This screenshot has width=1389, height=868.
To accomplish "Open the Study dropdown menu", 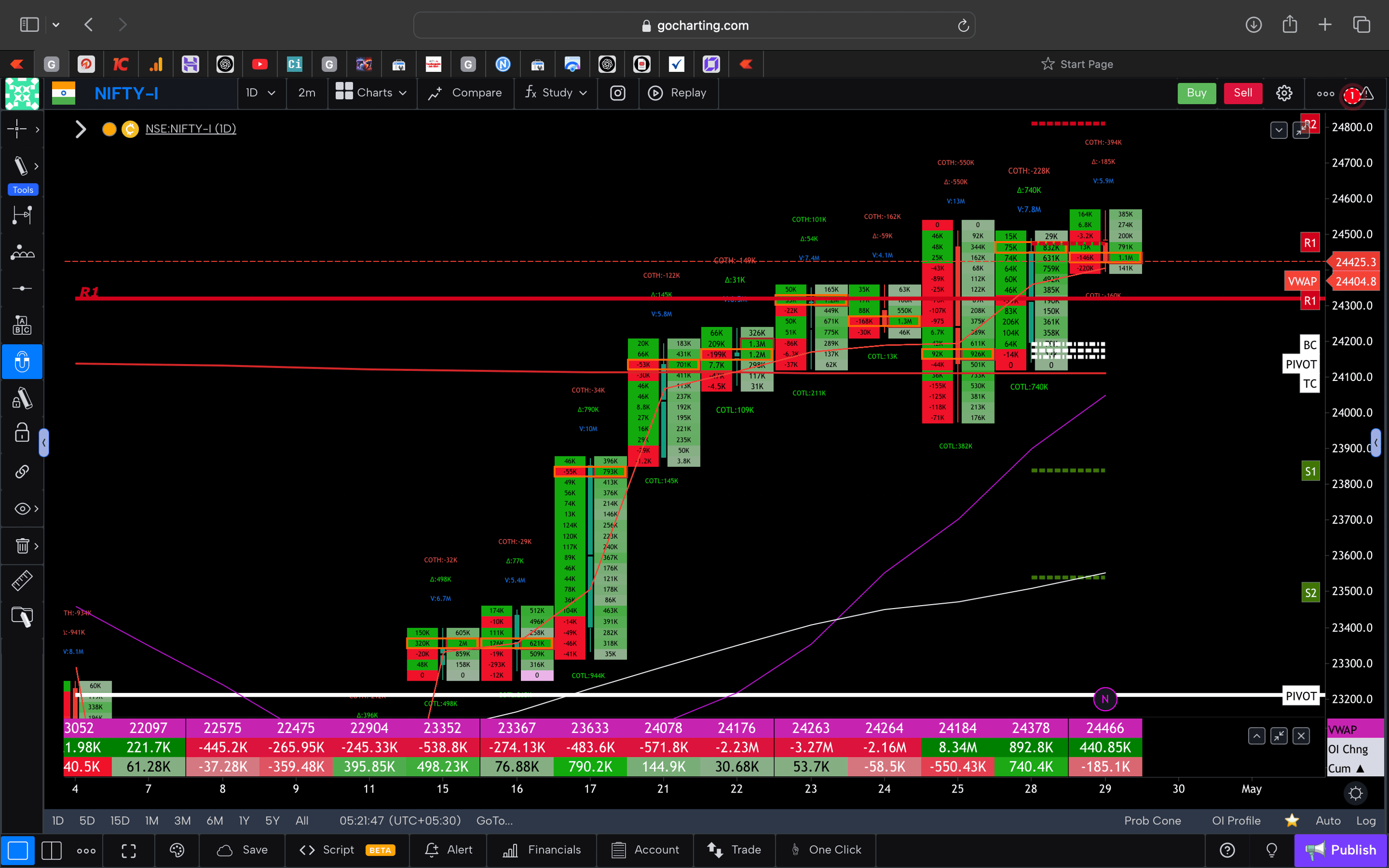I will [x=555, y=92].
